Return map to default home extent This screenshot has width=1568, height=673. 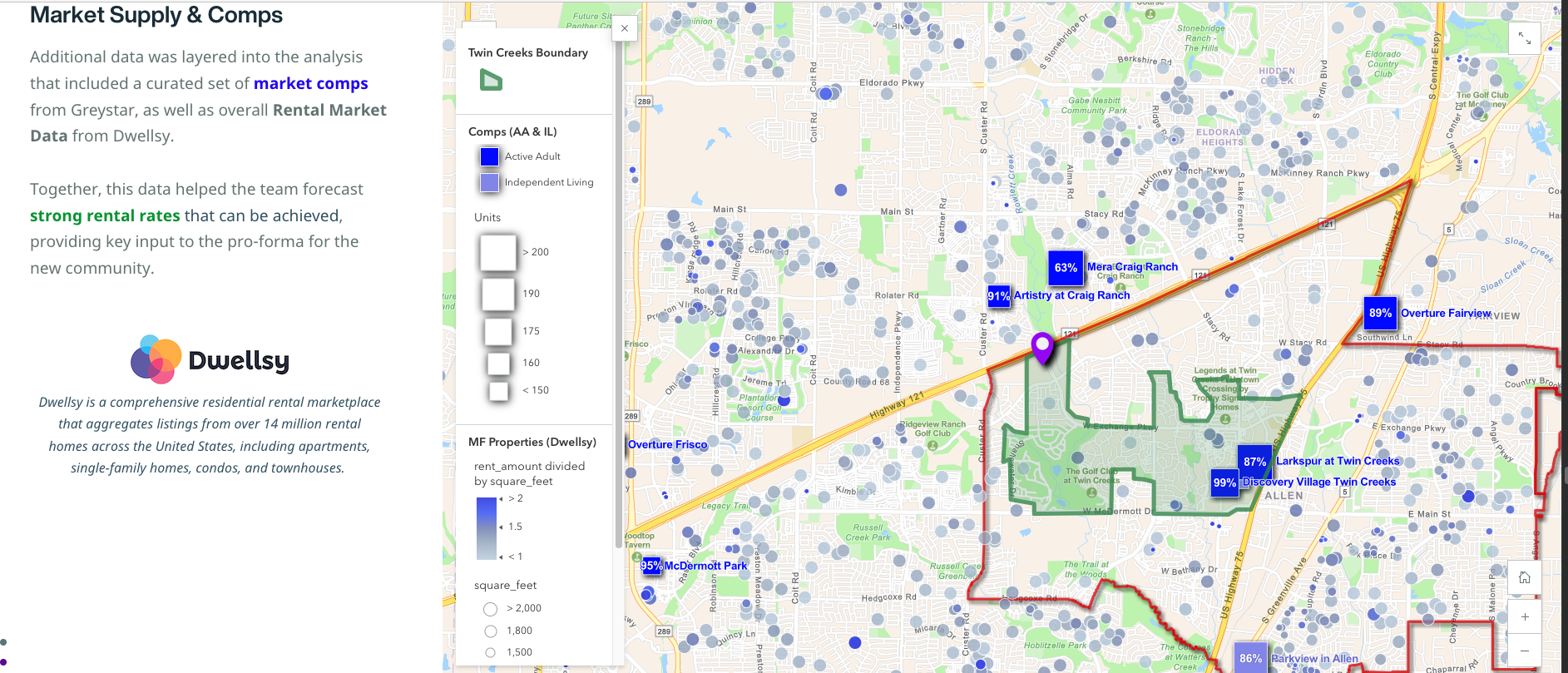(x=1524, y=577)
